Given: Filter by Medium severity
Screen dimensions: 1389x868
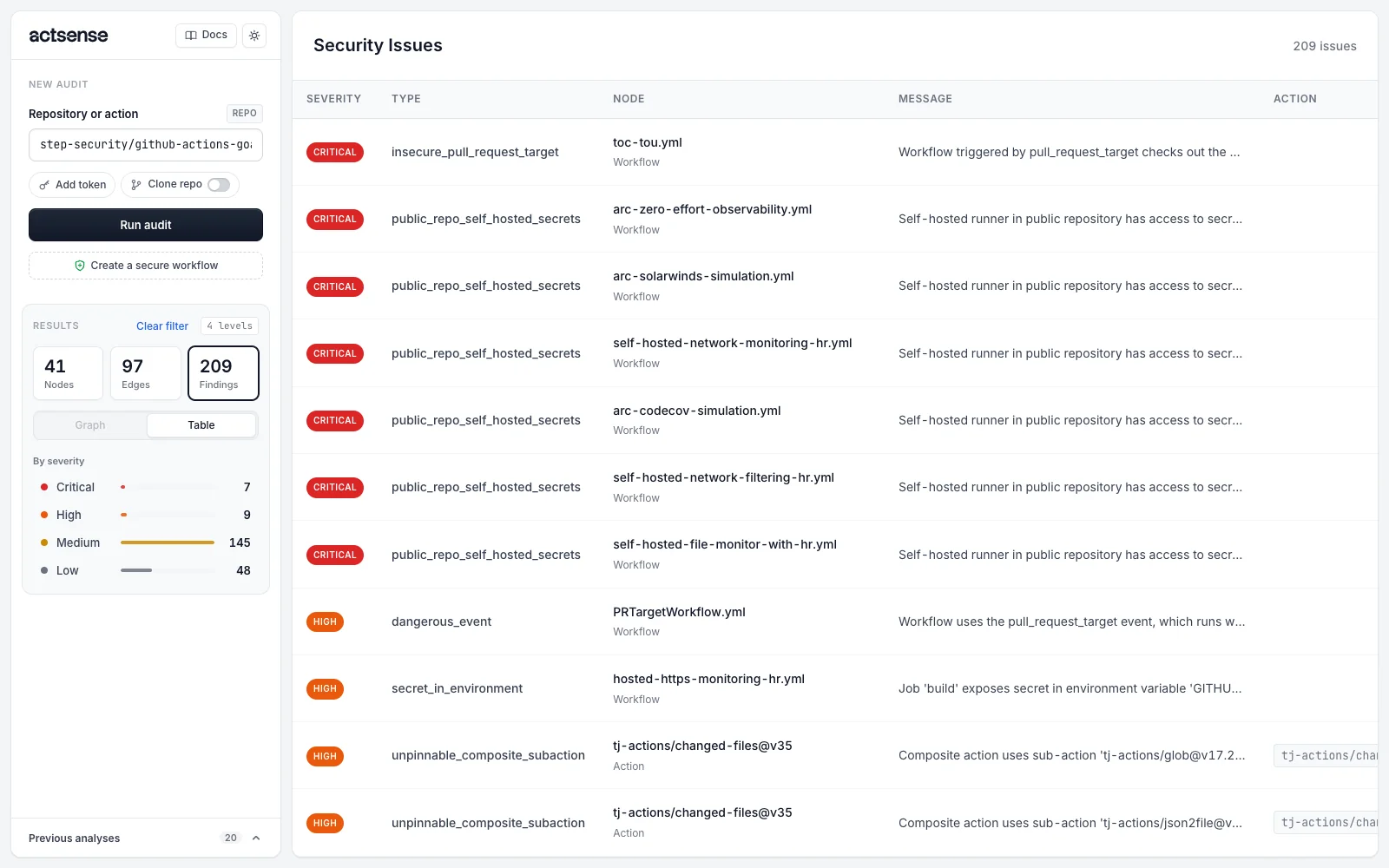Looking at the screenshot, I should [146, 542].
